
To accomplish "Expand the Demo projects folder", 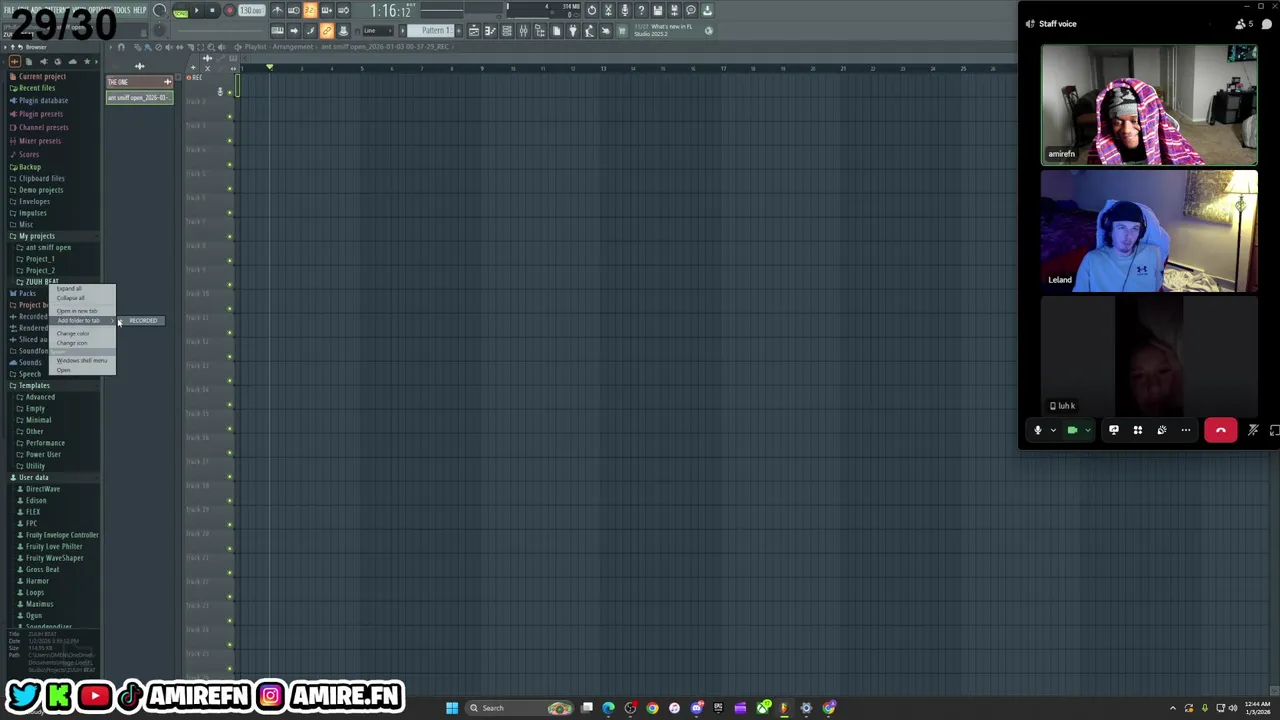I will click(41, 190).
